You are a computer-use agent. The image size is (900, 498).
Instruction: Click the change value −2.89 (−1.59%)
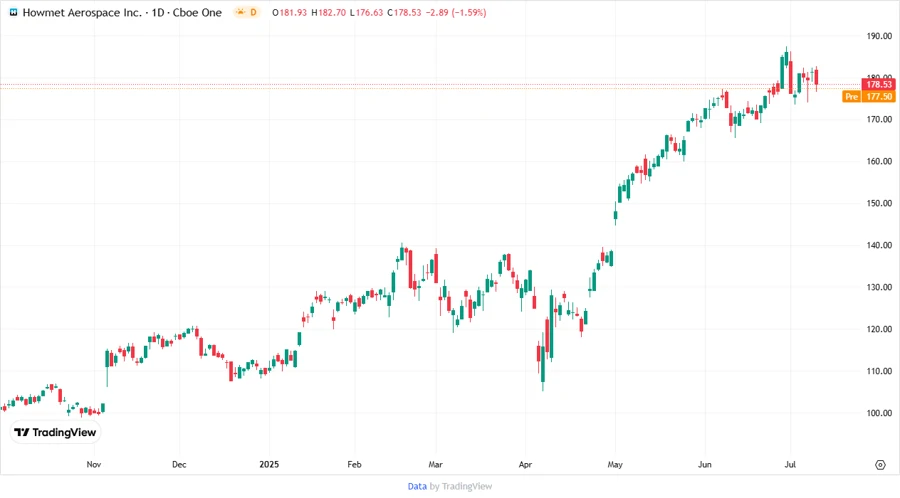[456, 12]
